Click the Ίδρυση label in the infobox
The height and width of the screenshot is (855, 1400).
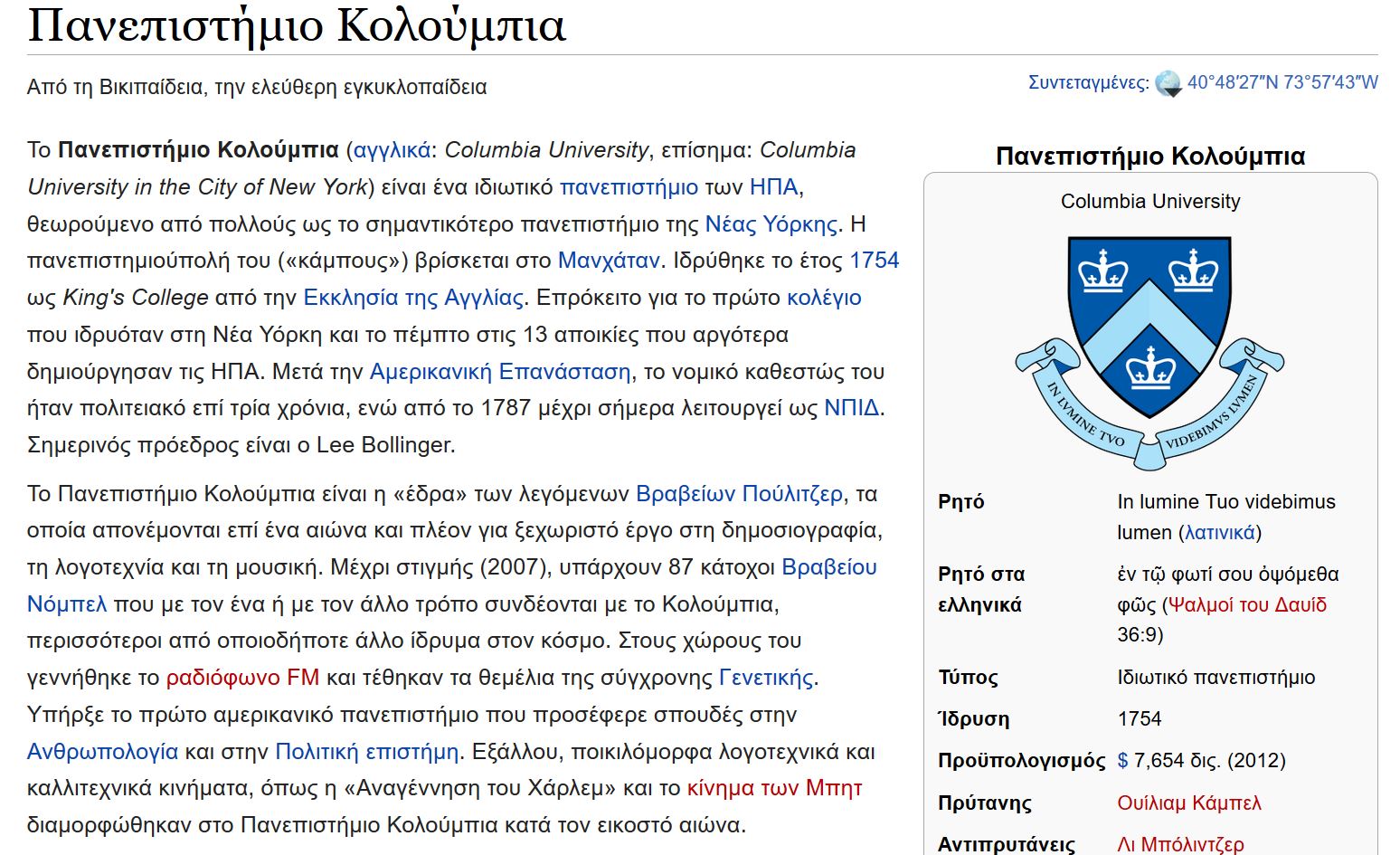point(973,718)
